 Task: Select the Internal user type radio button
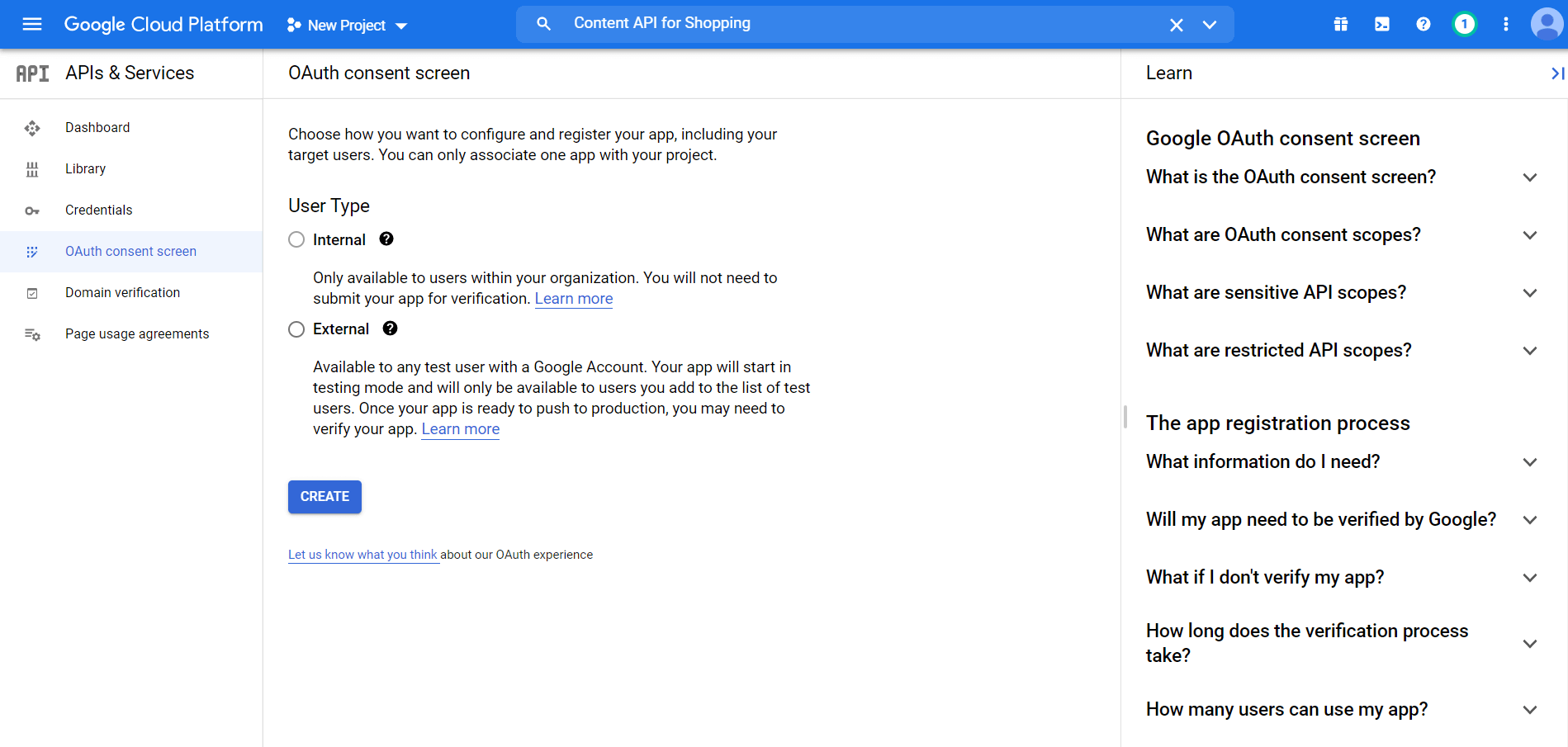pos(296,239)
